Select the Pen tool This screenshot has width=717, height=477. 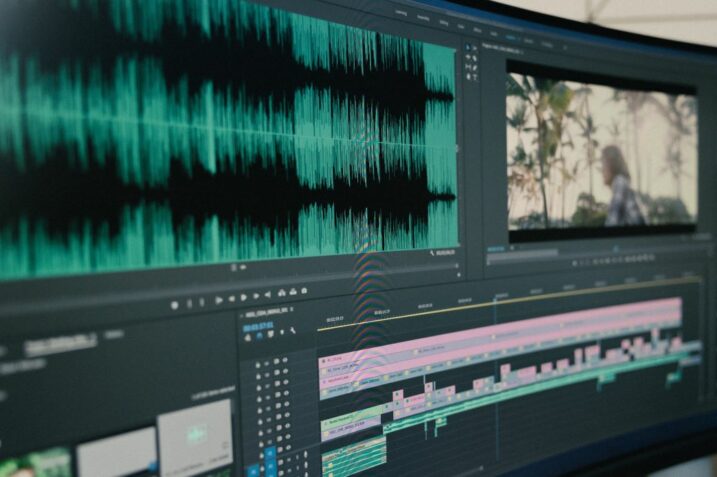[x=475, y=68]
